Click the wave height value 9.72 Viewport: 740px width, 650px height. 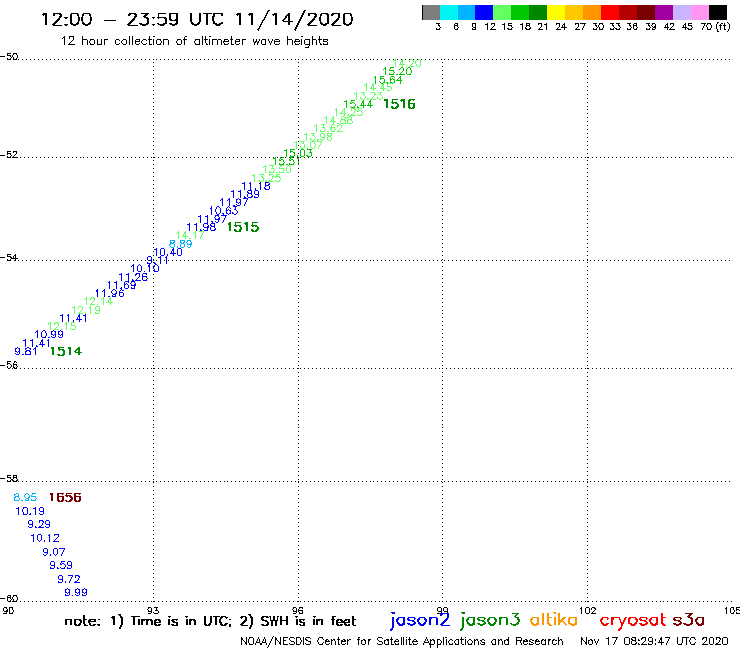pyautogui.click(x=69, y=579)
